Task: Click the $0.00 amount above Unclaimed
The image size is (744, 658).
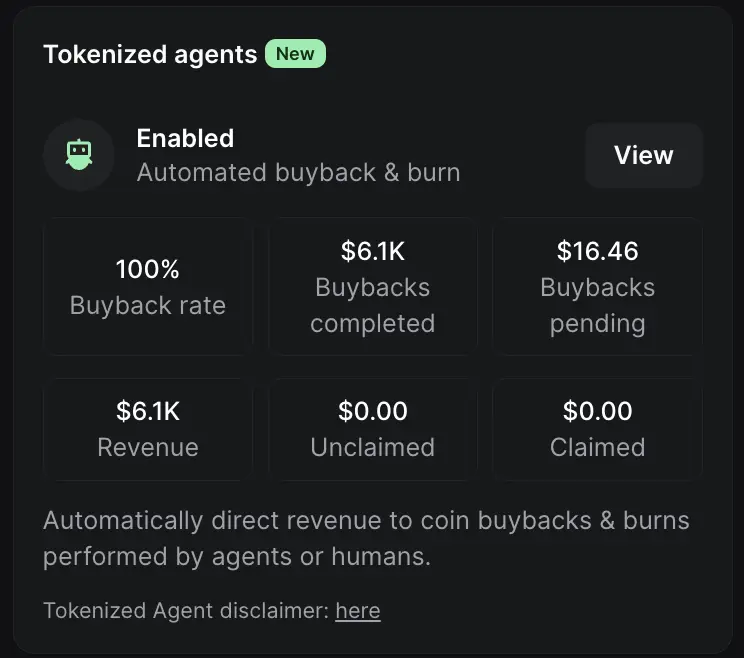Action: point(372,411)
